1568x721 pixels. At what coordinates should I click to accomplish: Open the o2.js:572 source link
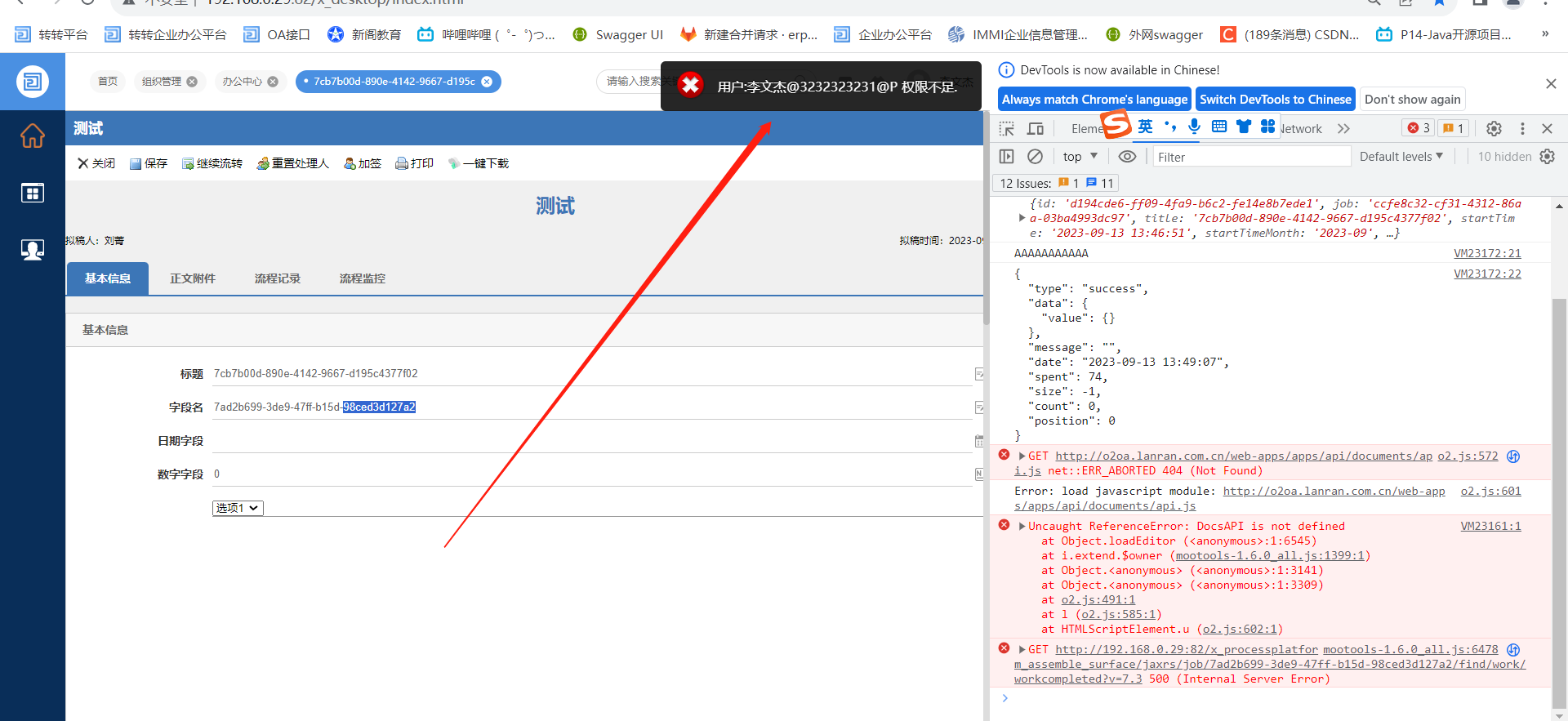click(x=1468, y=456)
